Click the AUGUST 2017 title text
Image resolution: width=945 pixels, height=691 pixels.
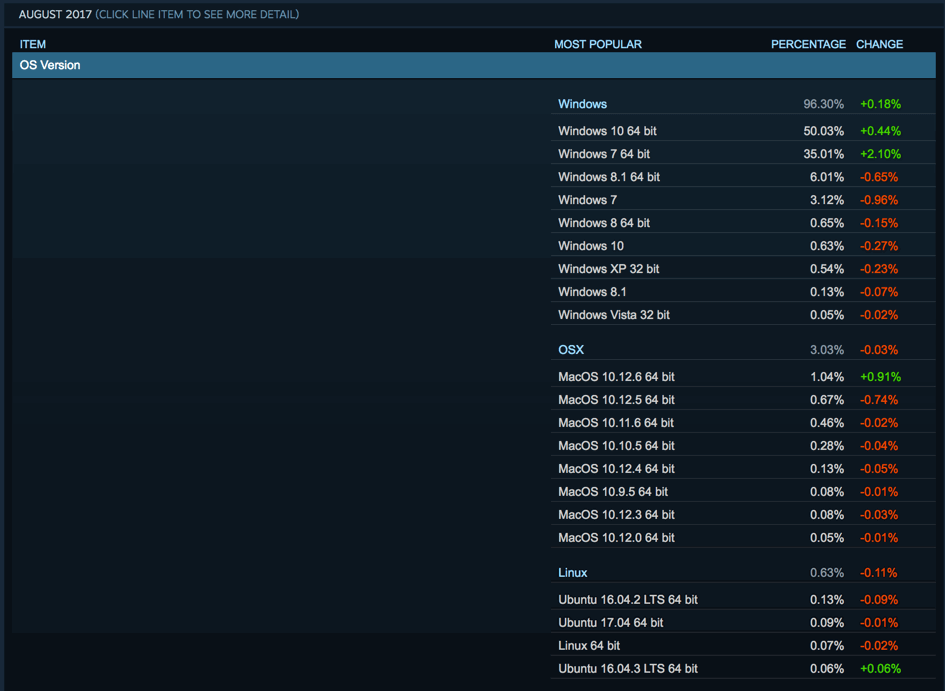55,14
